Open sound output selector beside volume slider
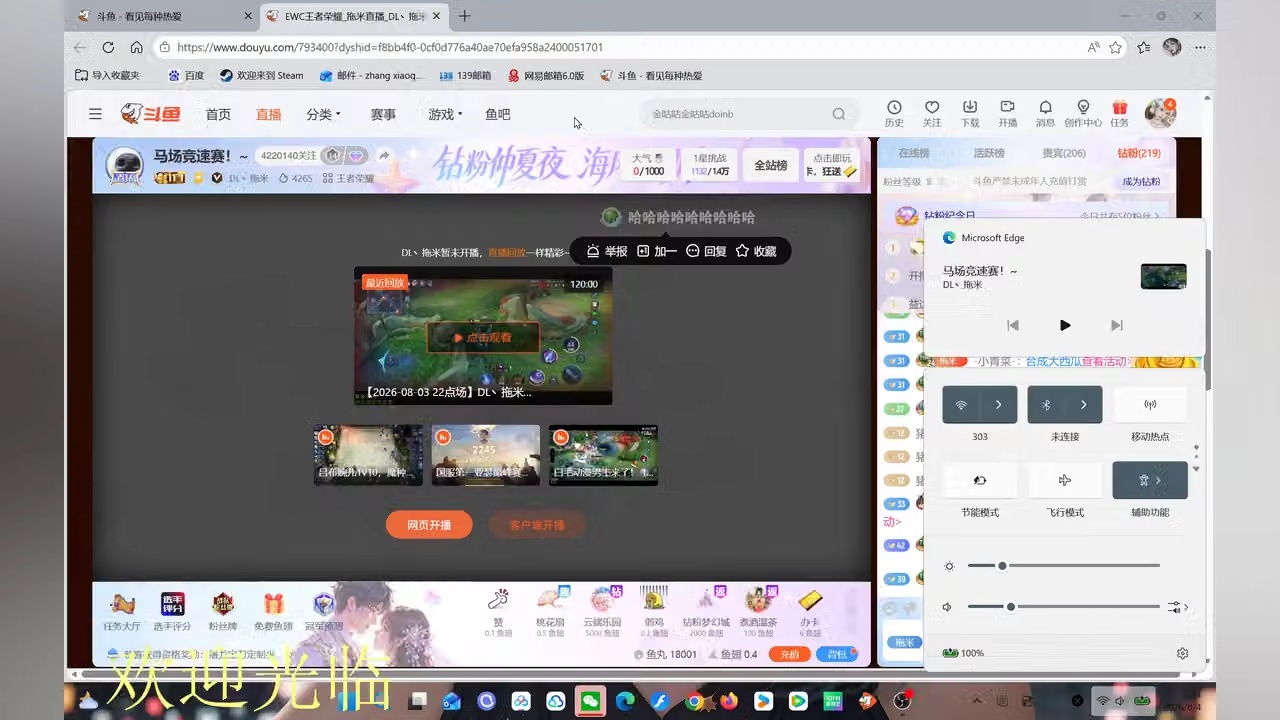 click(x=1176, y=607)
